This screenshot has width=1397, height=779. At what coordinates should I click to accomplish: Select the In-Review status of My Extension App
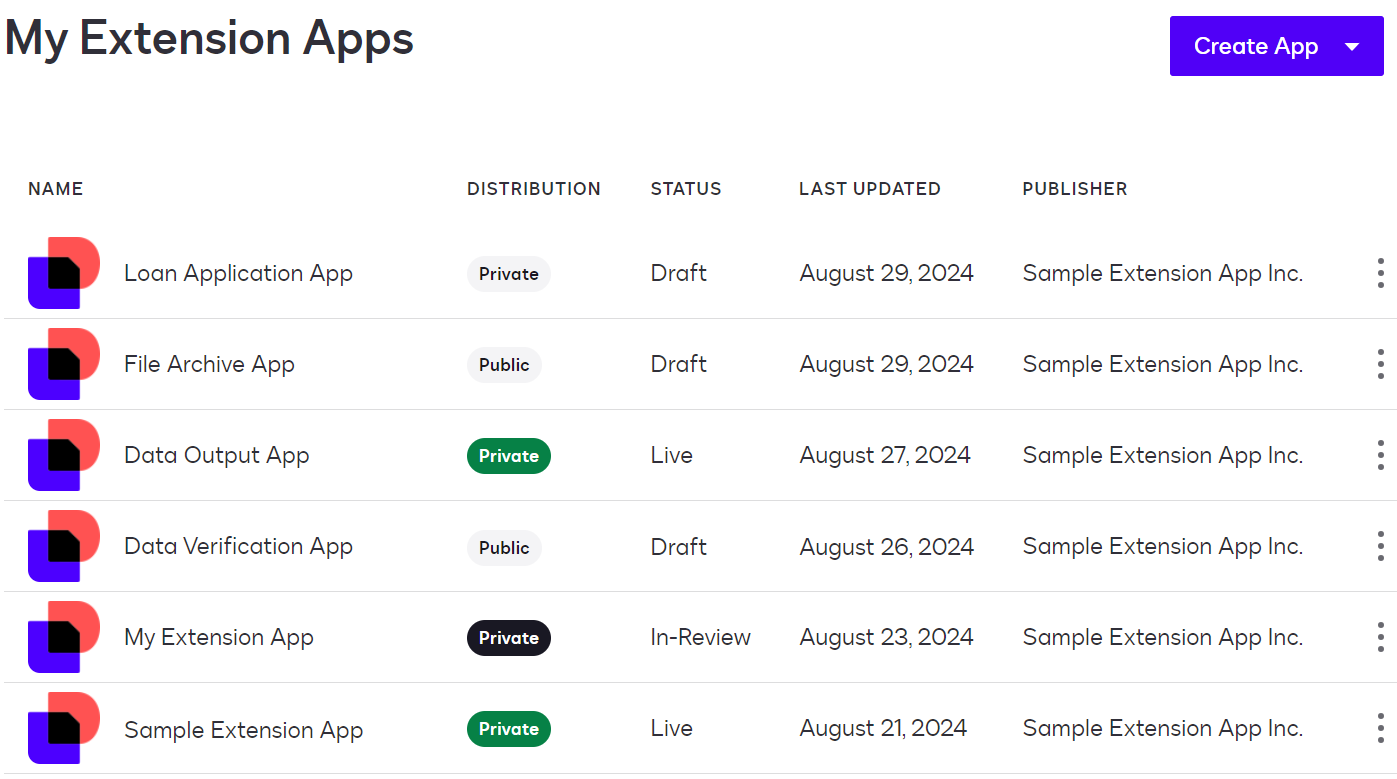701,637
